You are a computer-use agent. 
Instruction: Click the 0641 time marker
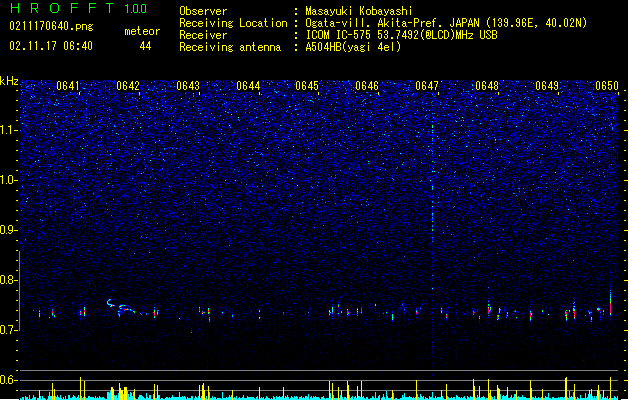[x=68, y=86]
